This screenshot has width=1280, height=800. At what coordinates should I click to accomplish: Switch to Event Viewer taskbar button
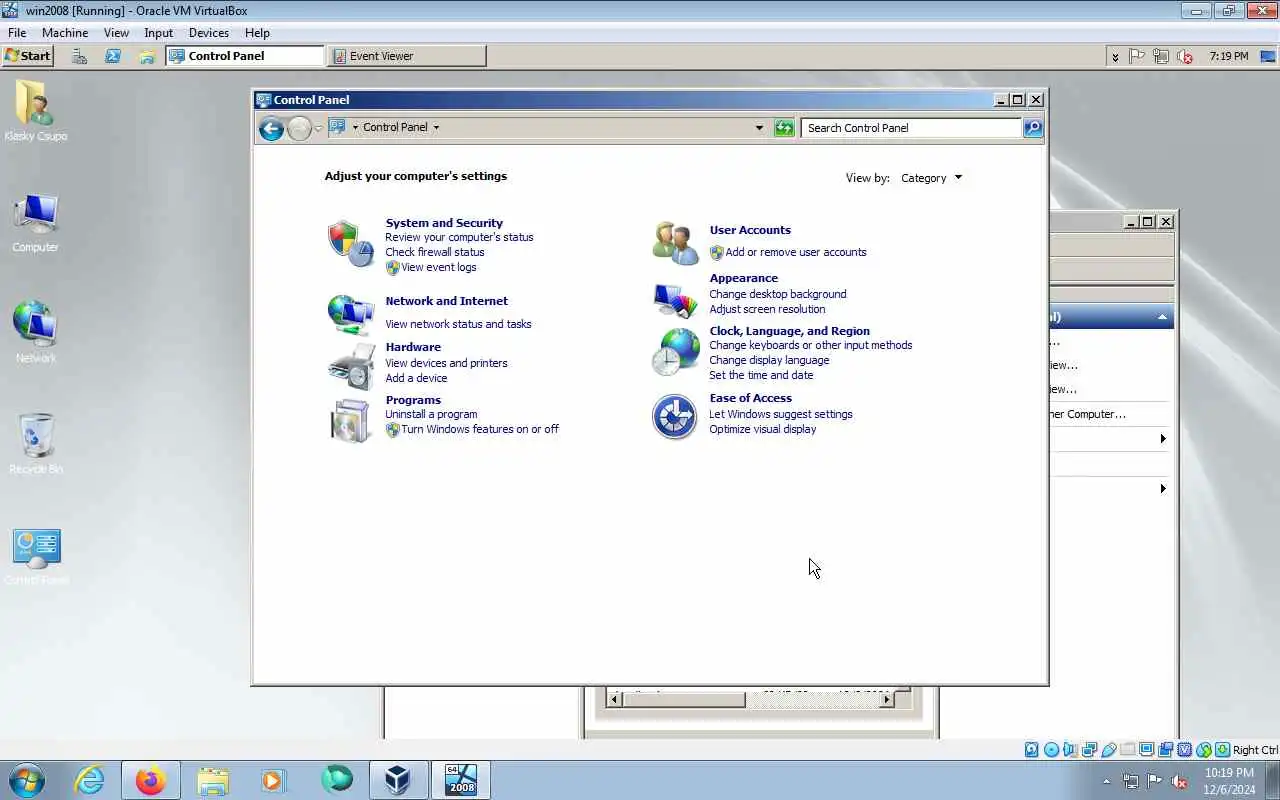coord(407,56)
